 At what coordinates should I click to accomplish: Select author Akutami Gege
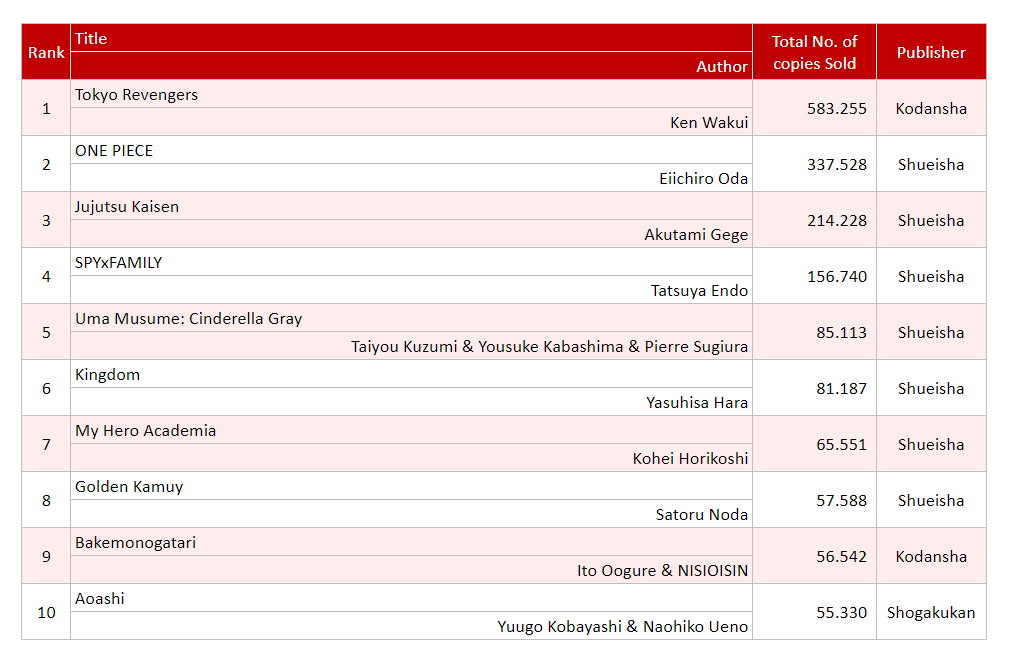[x=411, y=234]
